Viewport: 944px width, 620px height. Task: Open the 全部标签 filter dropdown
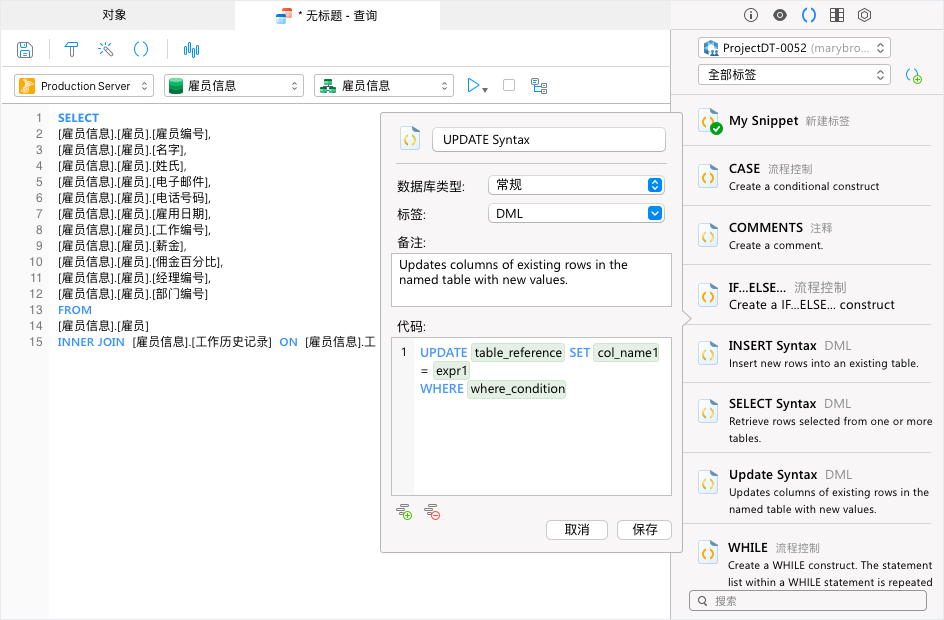click(x=794, y=75)
